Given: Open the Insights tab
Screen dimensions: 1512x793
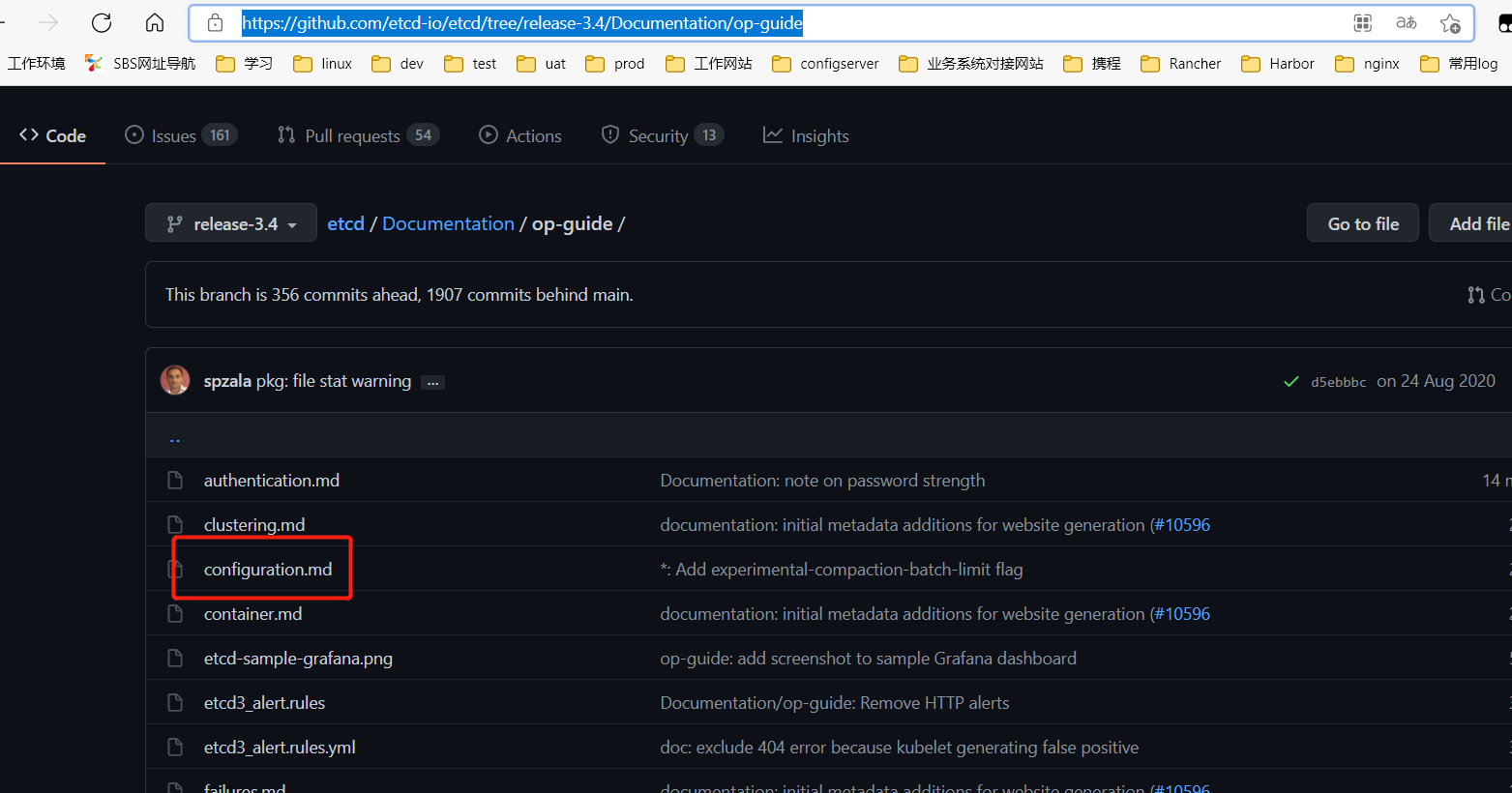Looking at the screenshot, I should (806, 136).
